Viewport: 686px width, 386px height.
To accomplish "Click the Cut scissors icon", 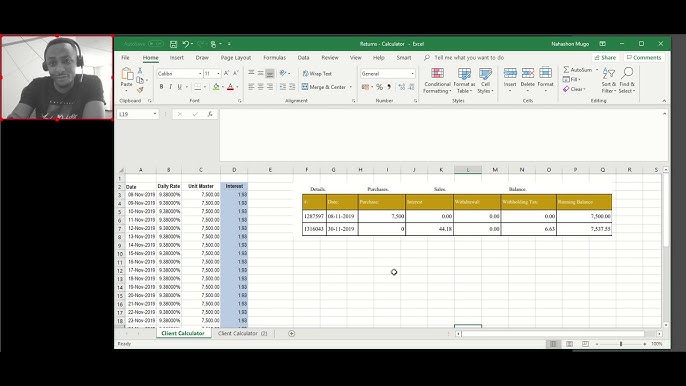I will tap(140, 70).
